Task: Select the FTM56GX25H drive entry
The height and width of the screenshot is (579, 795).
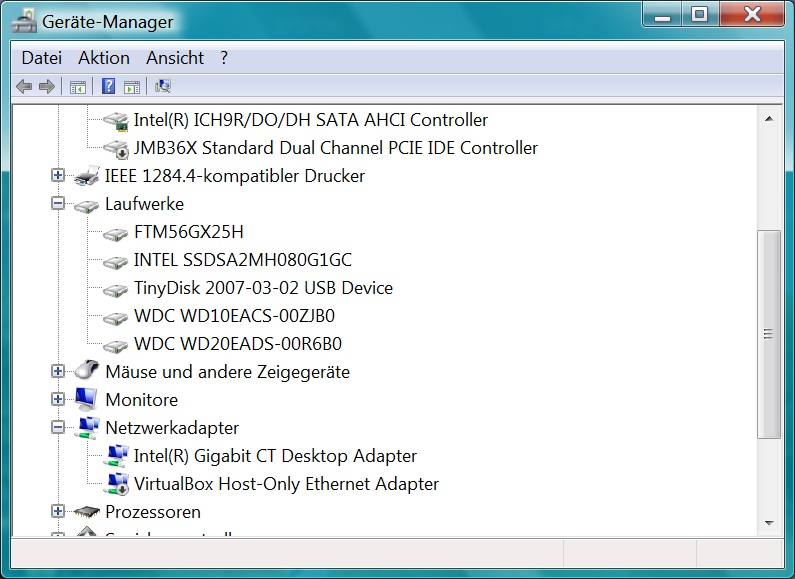Action: [x=189, y=232]
